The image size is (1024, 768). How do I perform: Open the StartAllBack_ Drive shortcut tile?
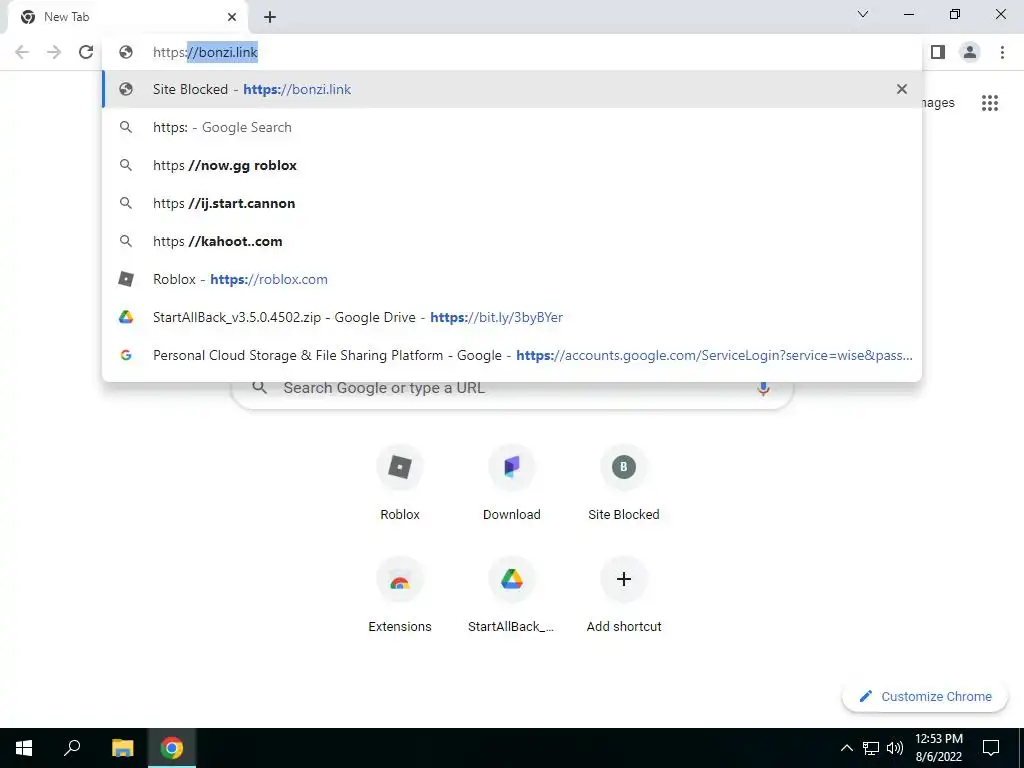512,596
